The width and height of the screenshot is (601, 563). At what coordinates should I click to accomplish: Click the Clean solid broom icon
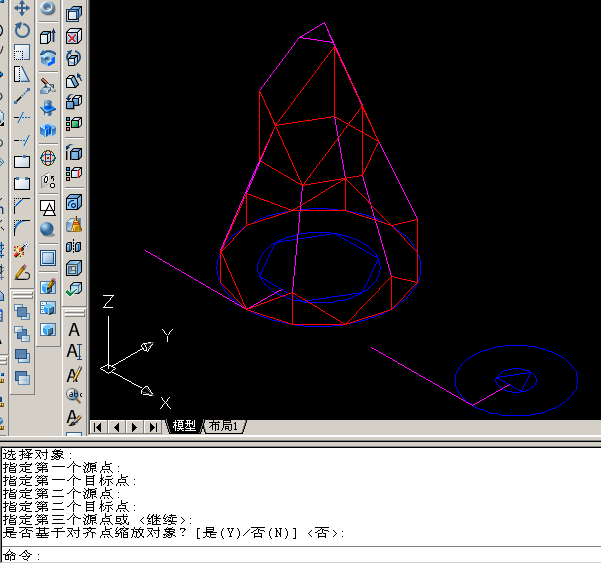pyautogui.click(x=74, y=225)
